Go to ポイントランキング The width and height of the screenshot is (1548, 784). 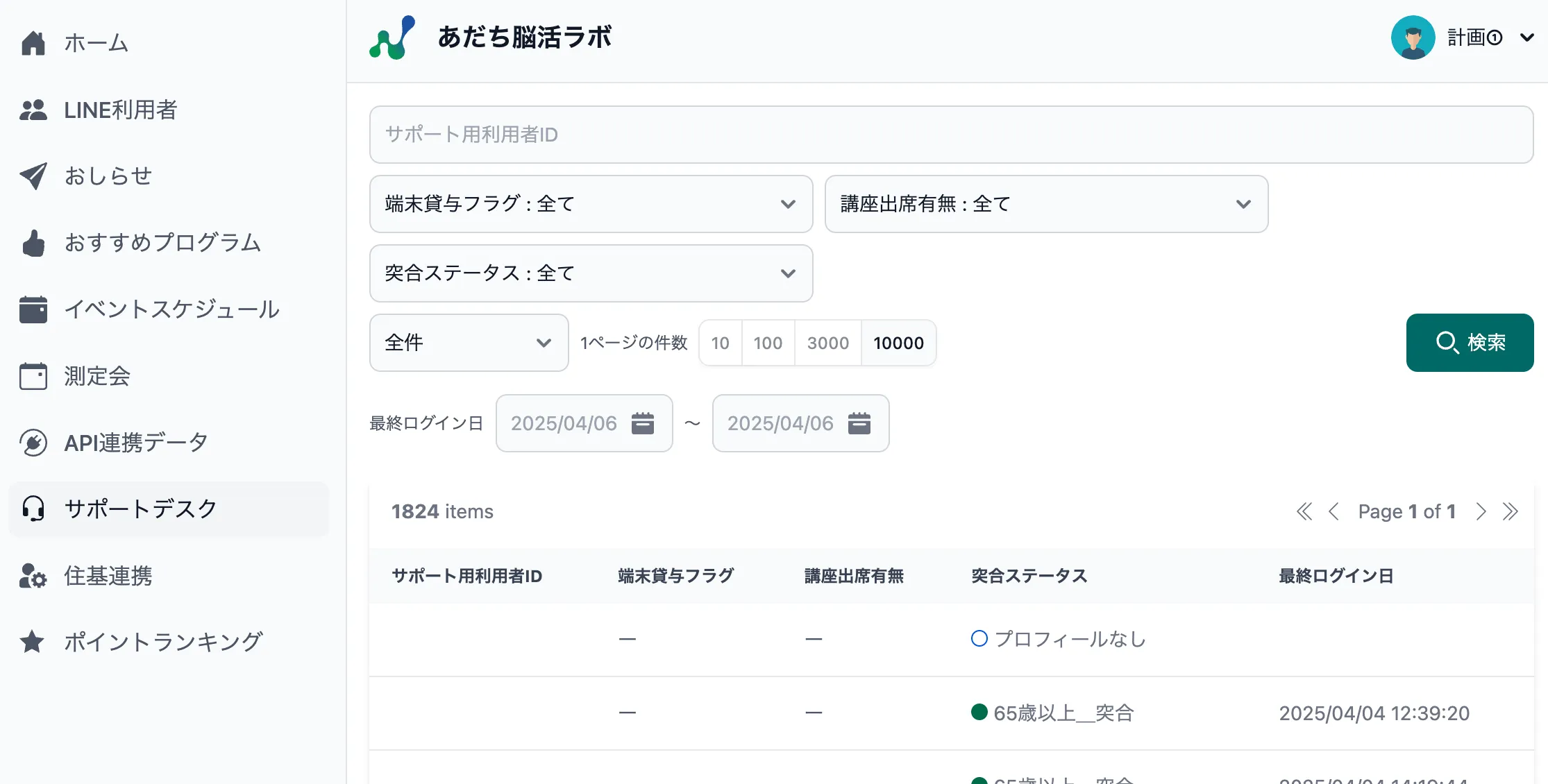[x=164, y=642]
